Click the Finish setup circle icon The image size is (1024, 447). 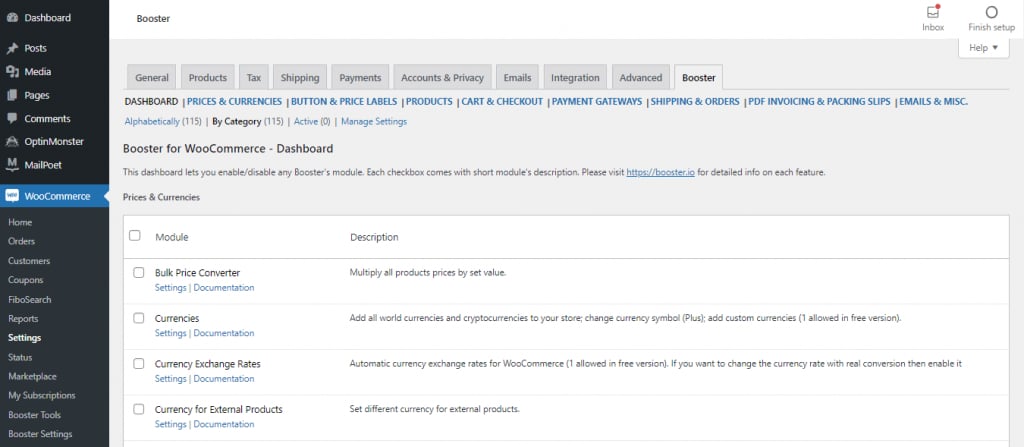[x=991, y=13]
